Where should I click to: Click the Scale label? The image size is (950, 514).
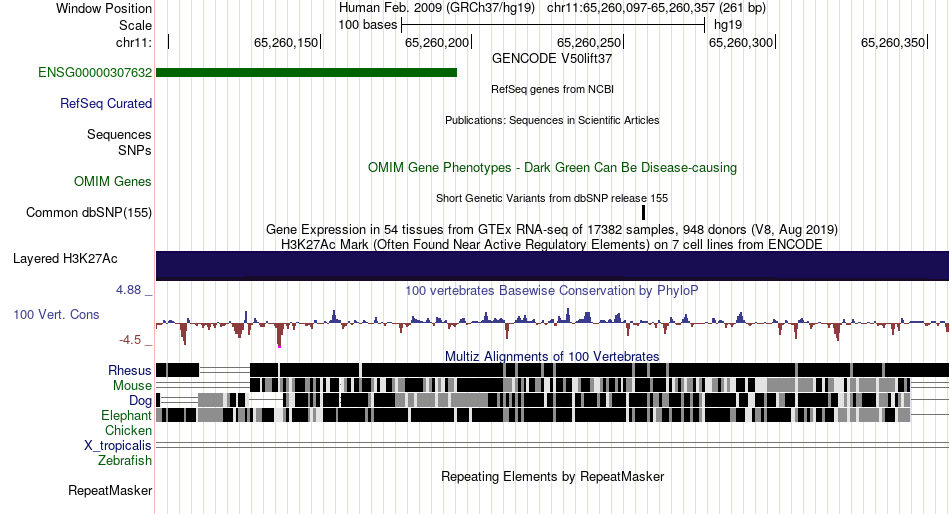tap(135, 25)
